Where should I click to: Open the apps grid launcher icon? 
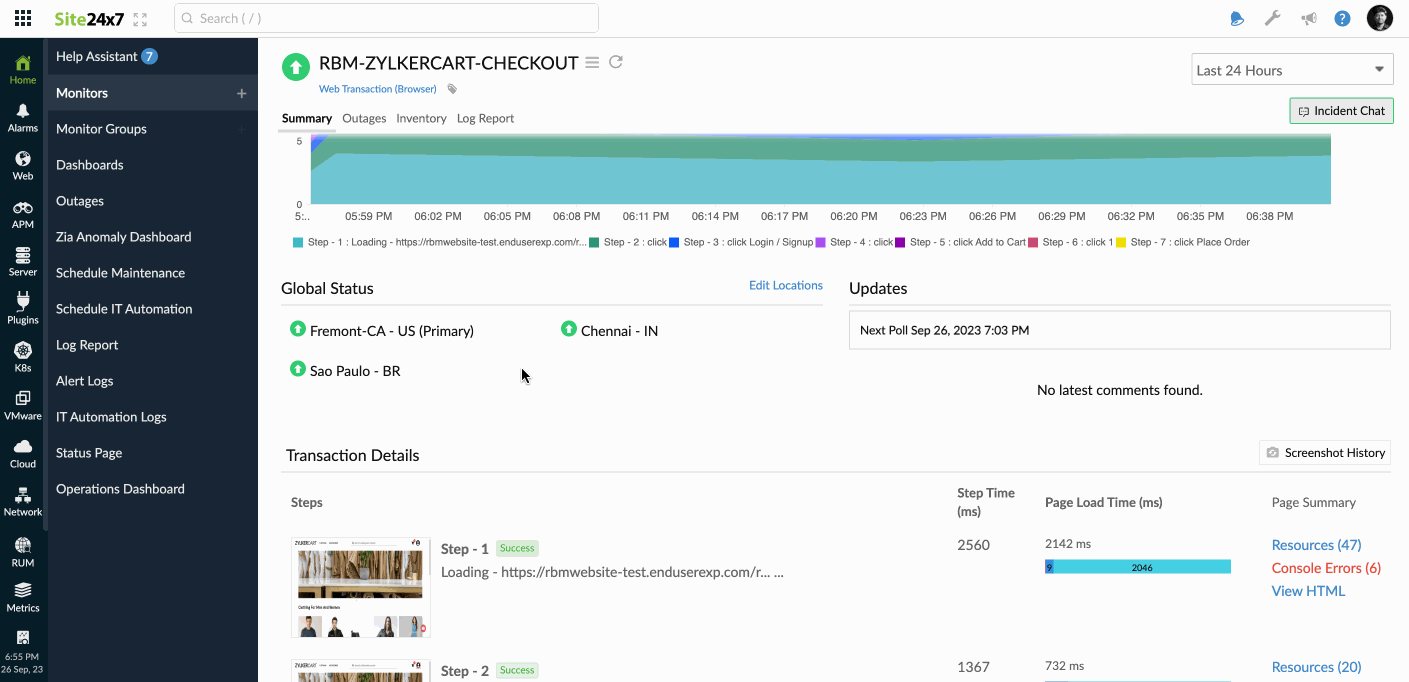[22, 18]
